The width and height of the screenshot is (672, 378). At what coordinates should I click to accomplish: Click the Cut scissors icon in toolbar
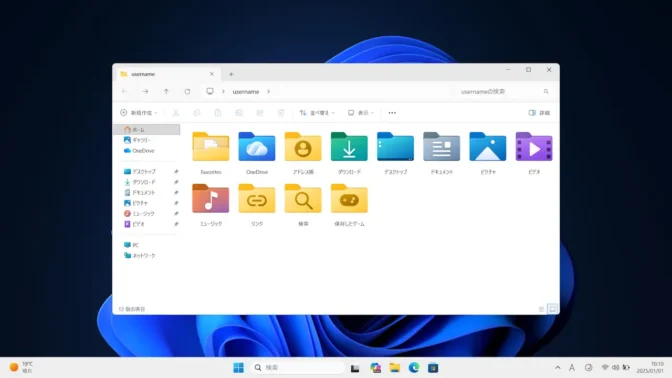[176, 113]
